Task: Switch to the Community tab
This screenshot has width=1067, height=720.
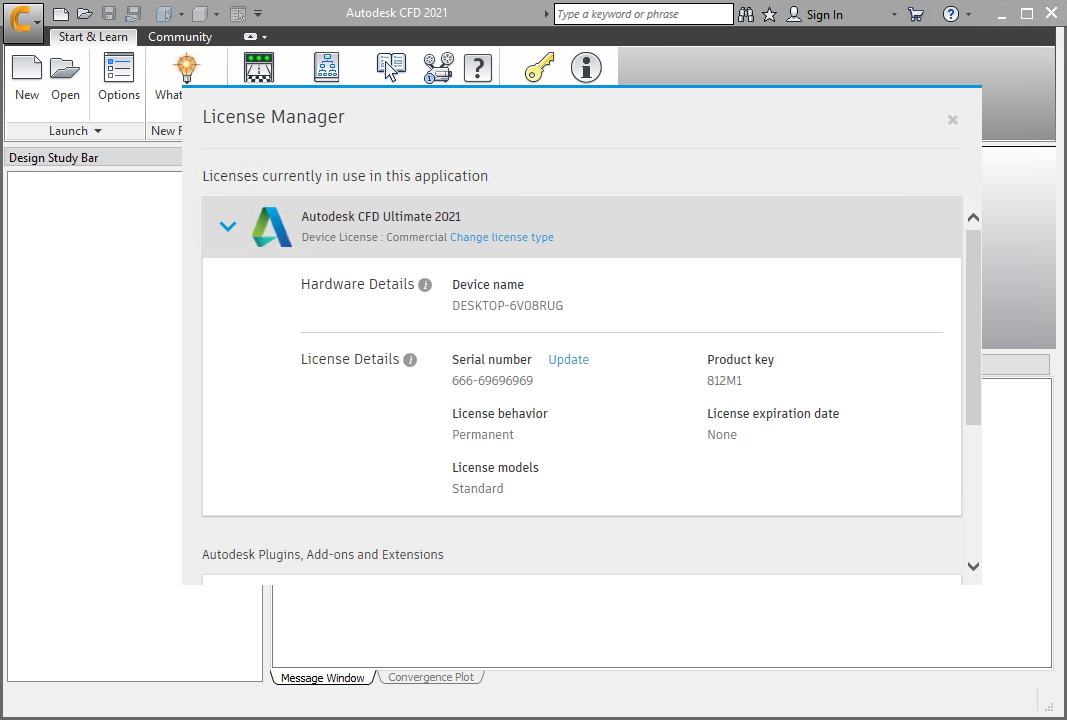Action: 180,36
